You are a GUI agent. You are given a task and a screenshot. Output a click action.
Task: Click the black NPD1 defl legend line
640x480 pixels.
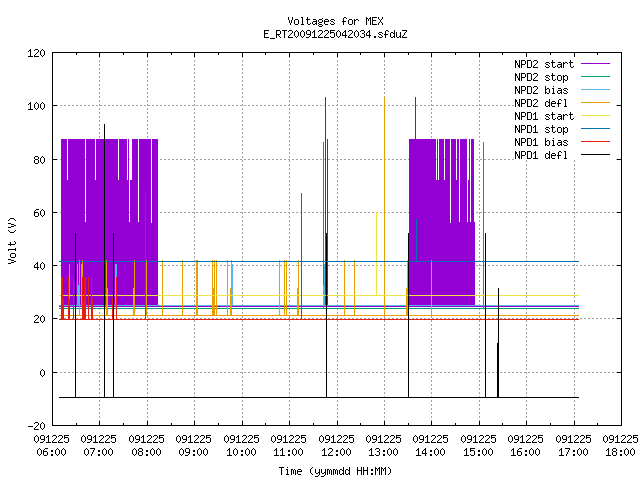click(595, 155)
